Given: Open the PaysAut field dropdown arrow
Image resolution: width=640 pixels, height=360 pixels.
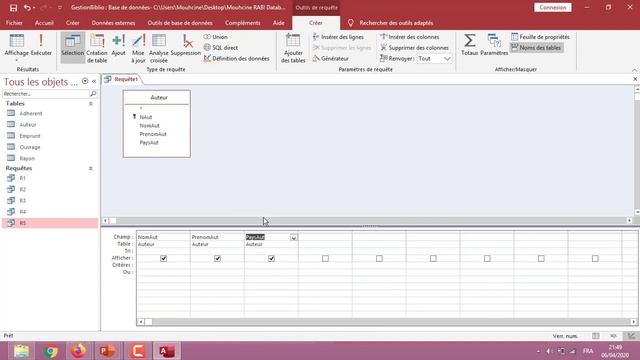Looking at the screenshot, I should click(293, 237).
